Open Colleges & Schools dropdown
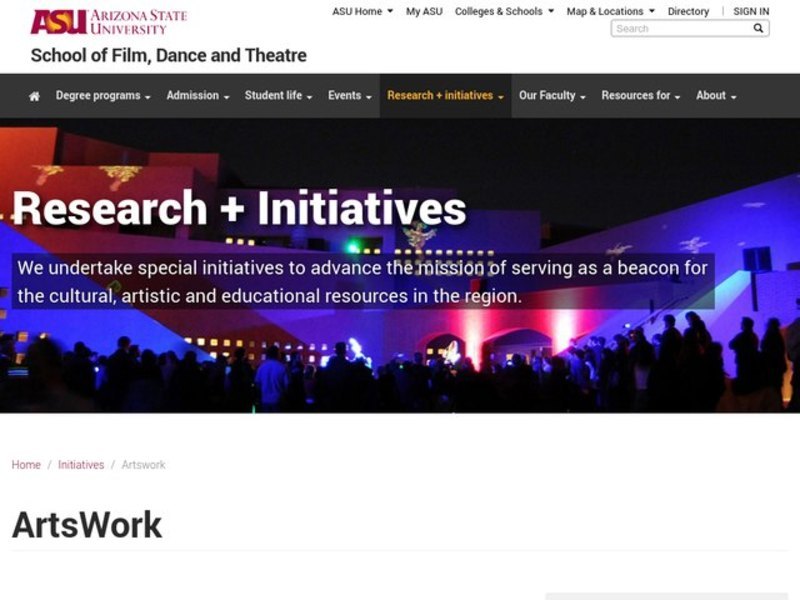 click(x=504, y=12)
